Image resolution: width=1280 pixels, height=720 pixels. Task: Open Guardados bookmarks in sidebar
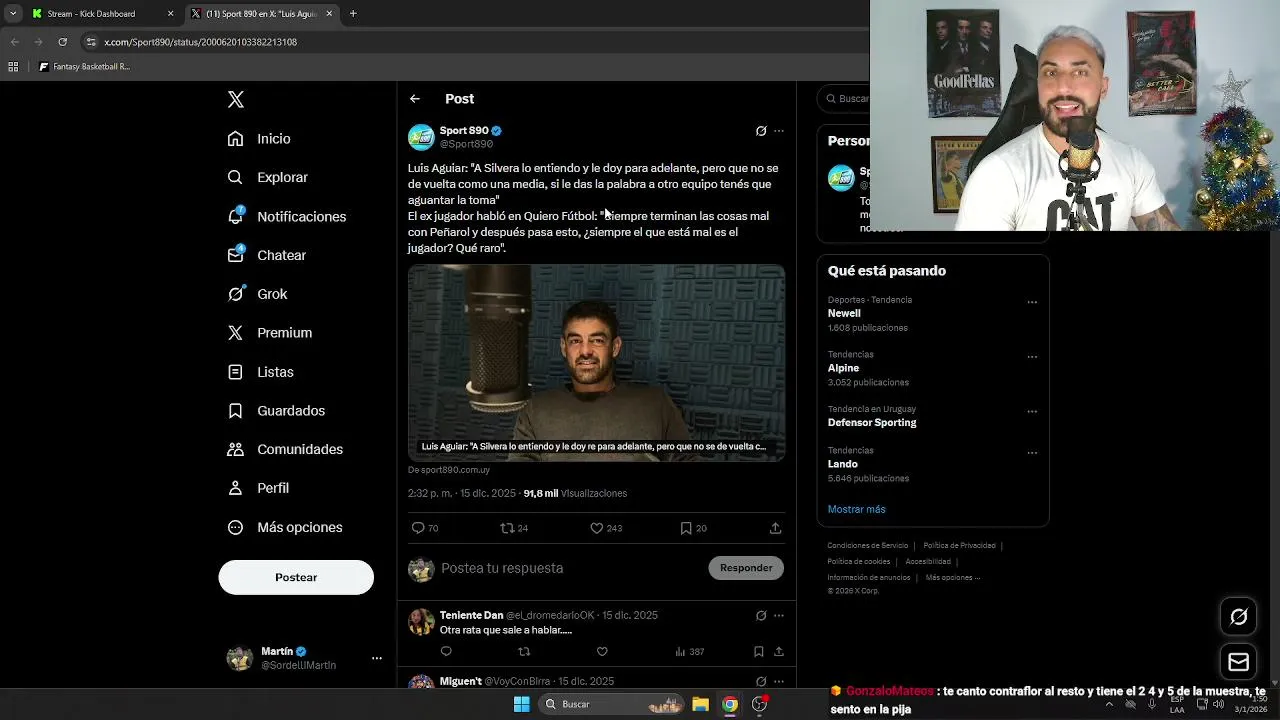[276, 411]
